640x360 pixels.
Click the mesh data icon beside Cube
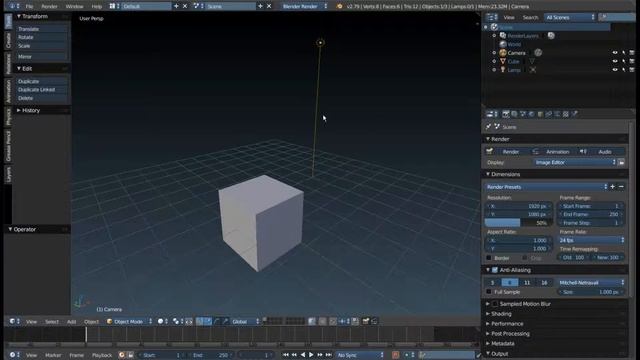[532, 61]
